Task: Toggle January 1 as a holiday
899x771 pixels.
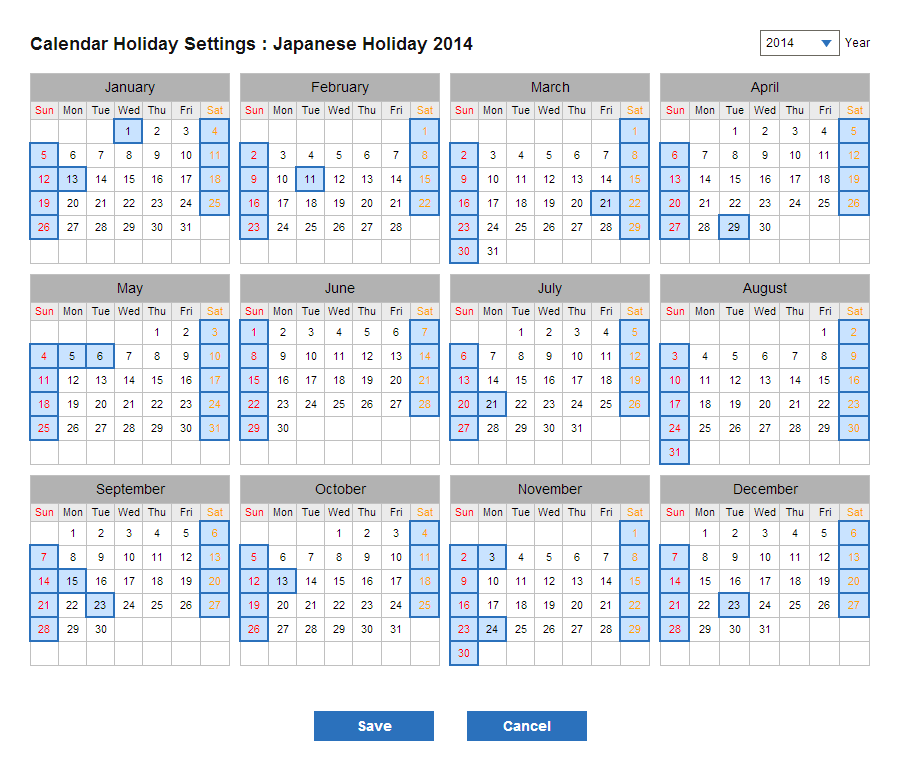Action: point(128,131)
